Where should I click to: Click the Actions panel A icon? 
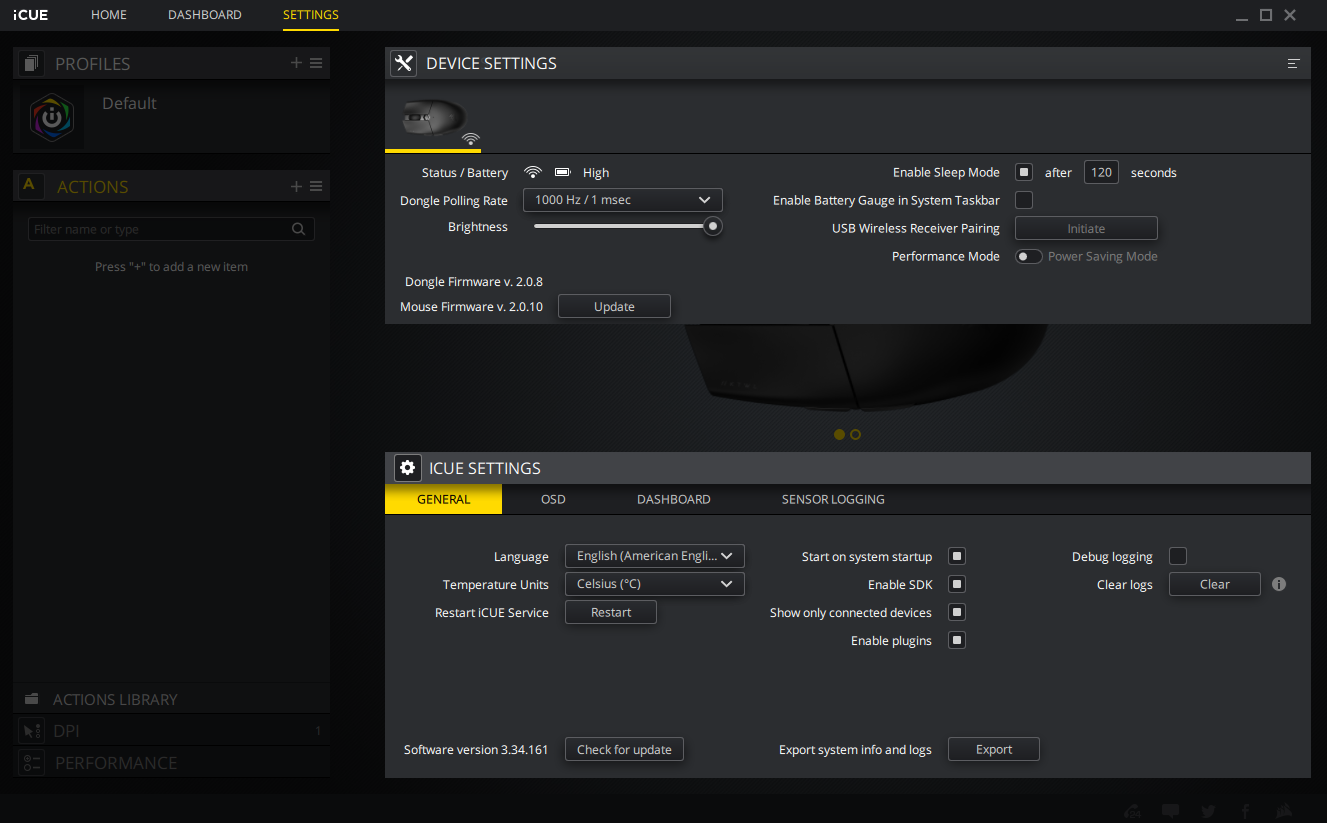(x=29, y=185)
